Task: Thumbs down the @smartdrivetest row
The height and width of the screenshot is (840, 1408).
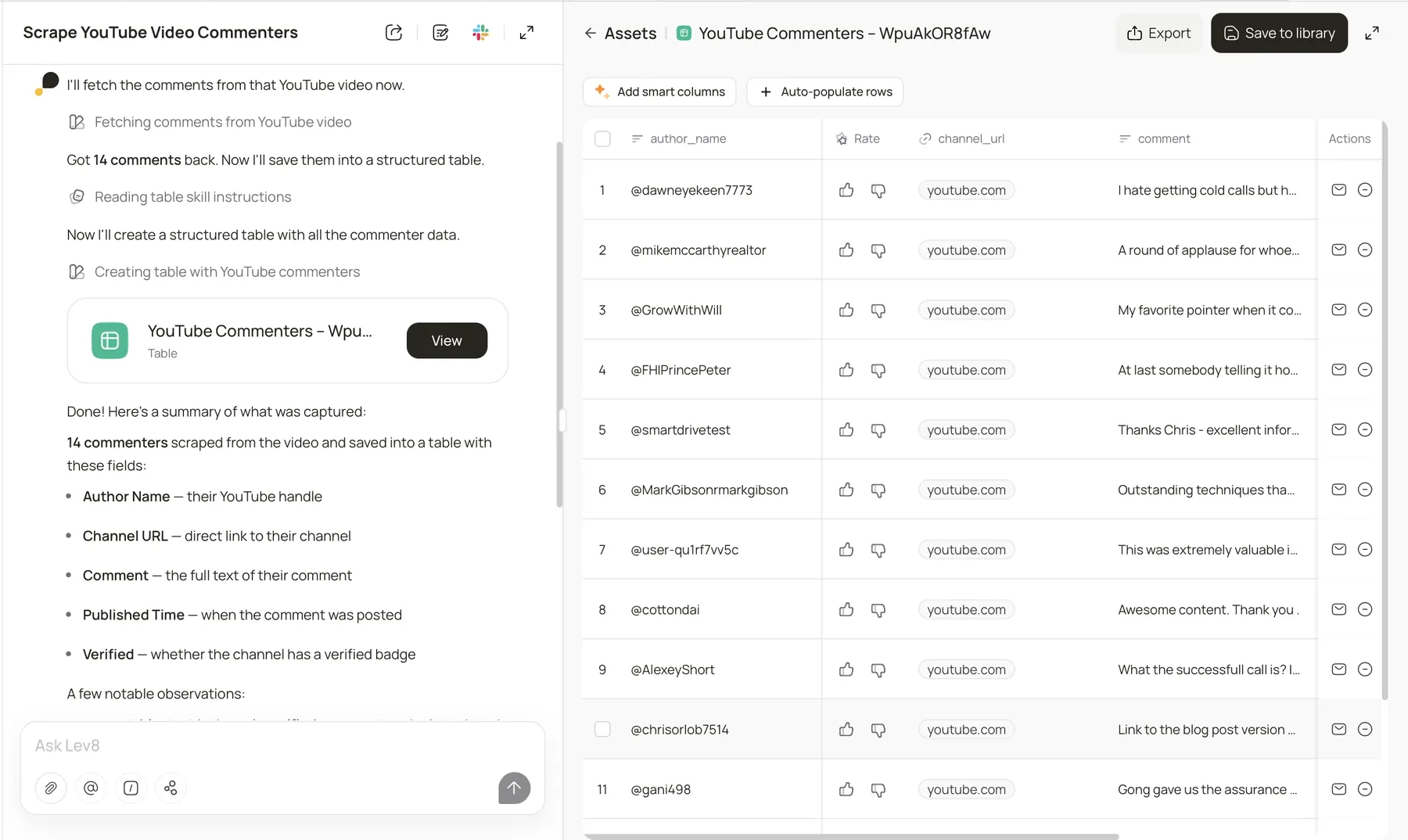Action: pyautogui.click(x=878, y=430)
